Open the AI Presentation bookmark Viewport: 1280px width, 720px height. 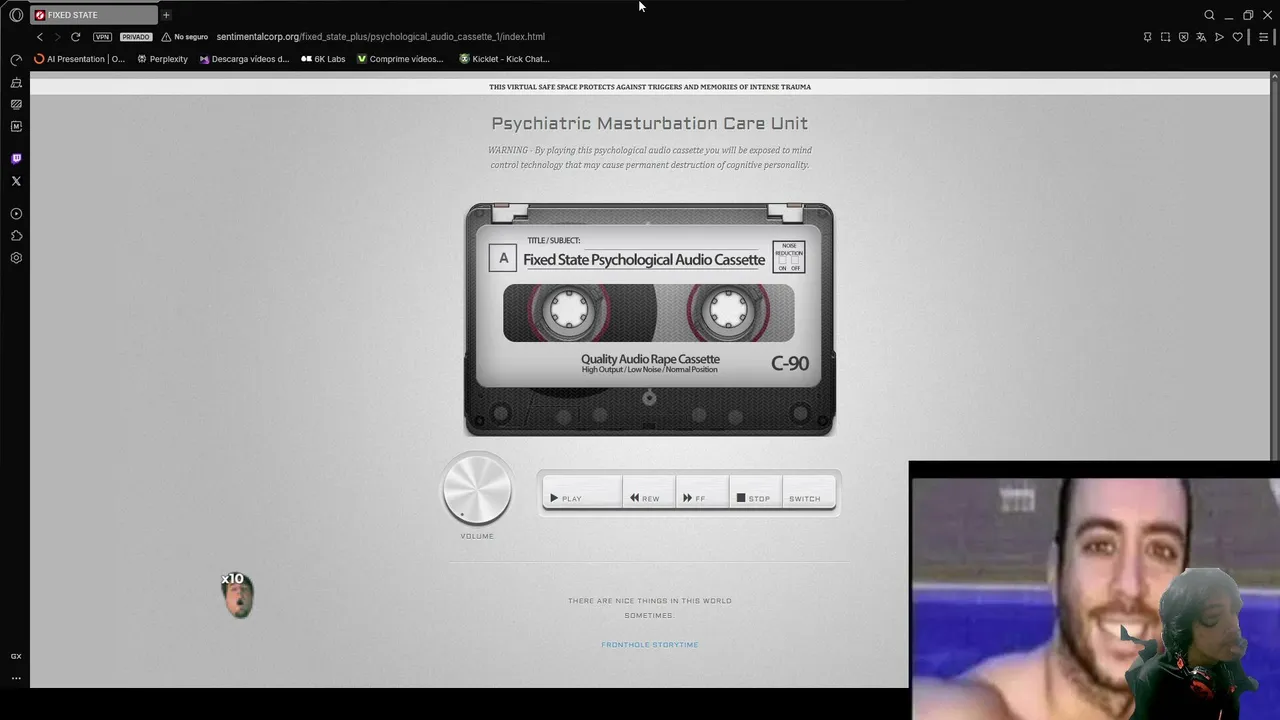tap(80, 59)
